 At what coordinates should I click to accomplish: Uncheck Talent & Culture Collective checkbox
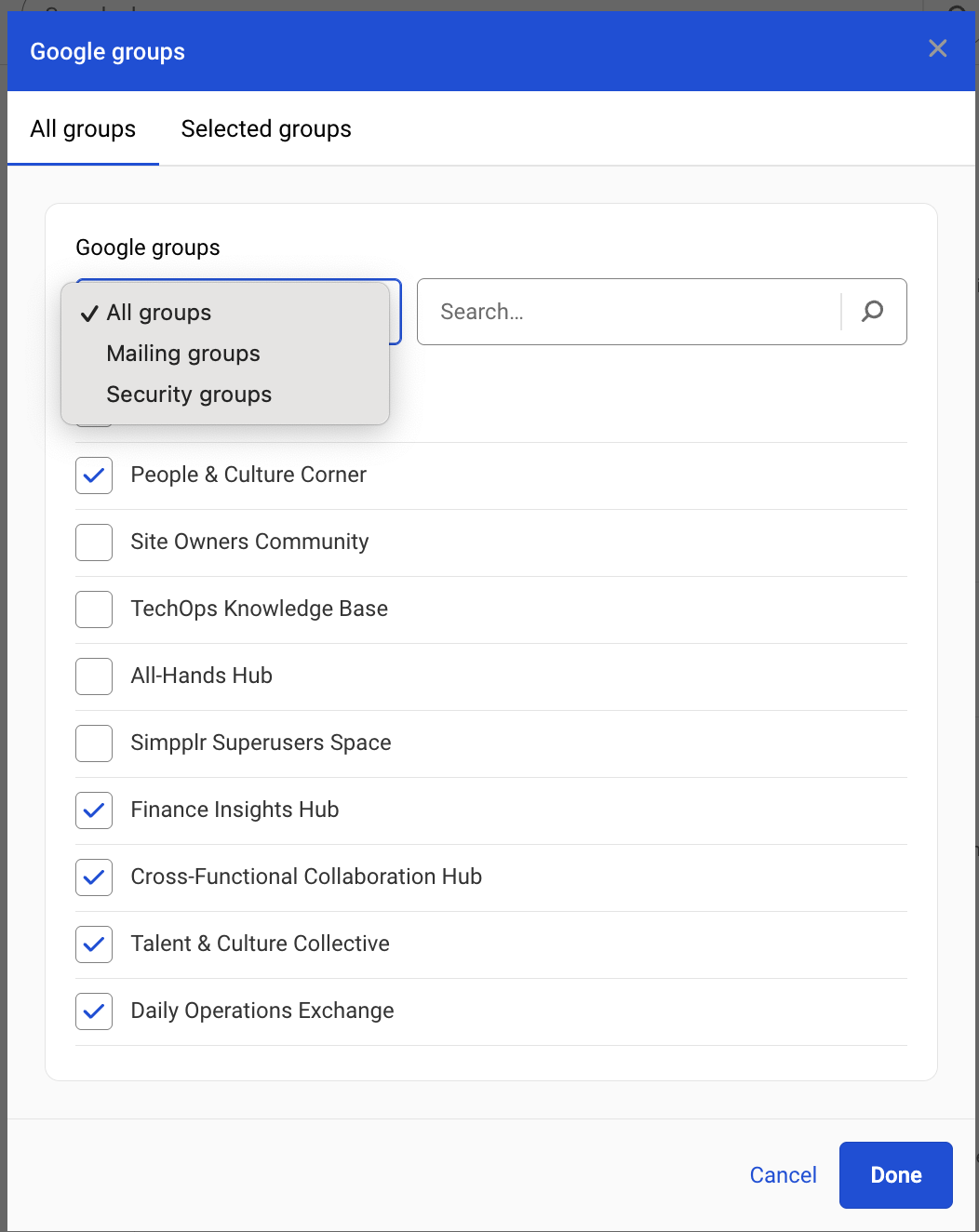[94, 944]
